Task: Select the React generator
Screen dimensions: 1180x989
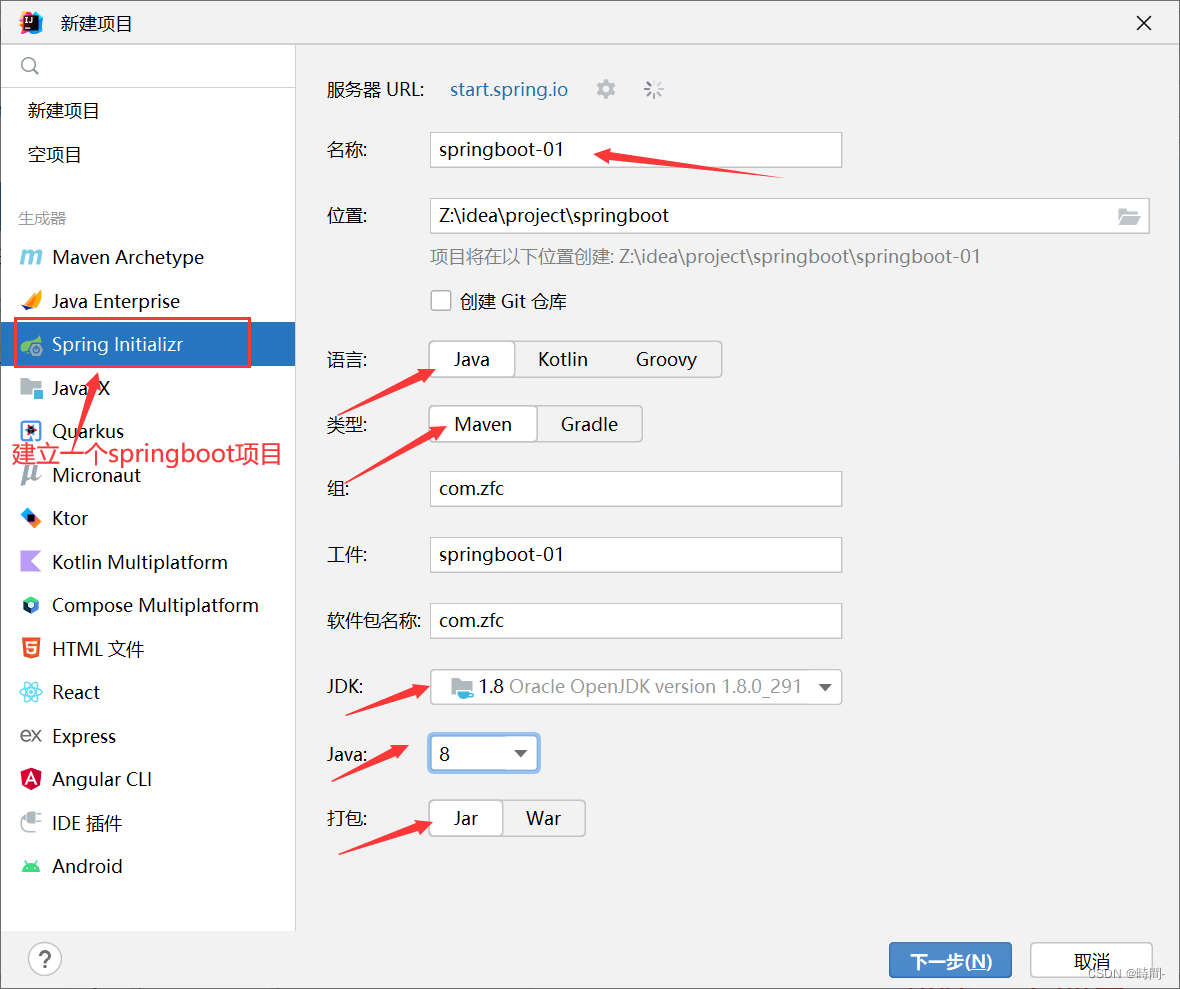Action: (x=148, y=692)
